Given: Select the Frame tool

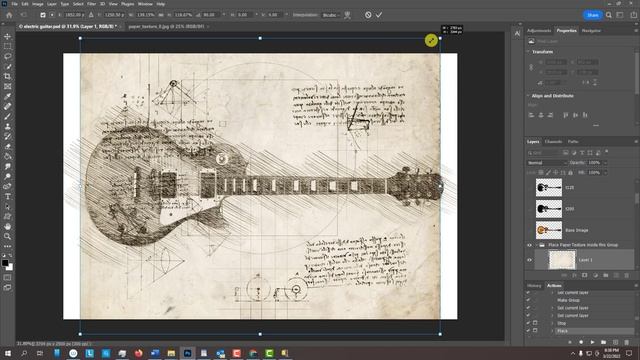Looking at the screenshot, I should [x=7, y=87].
